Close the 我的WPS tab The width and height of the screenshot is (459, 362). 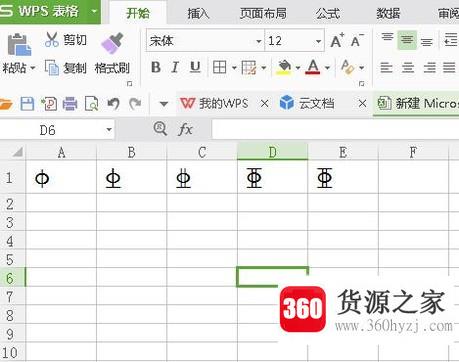(x=264, y=104)
